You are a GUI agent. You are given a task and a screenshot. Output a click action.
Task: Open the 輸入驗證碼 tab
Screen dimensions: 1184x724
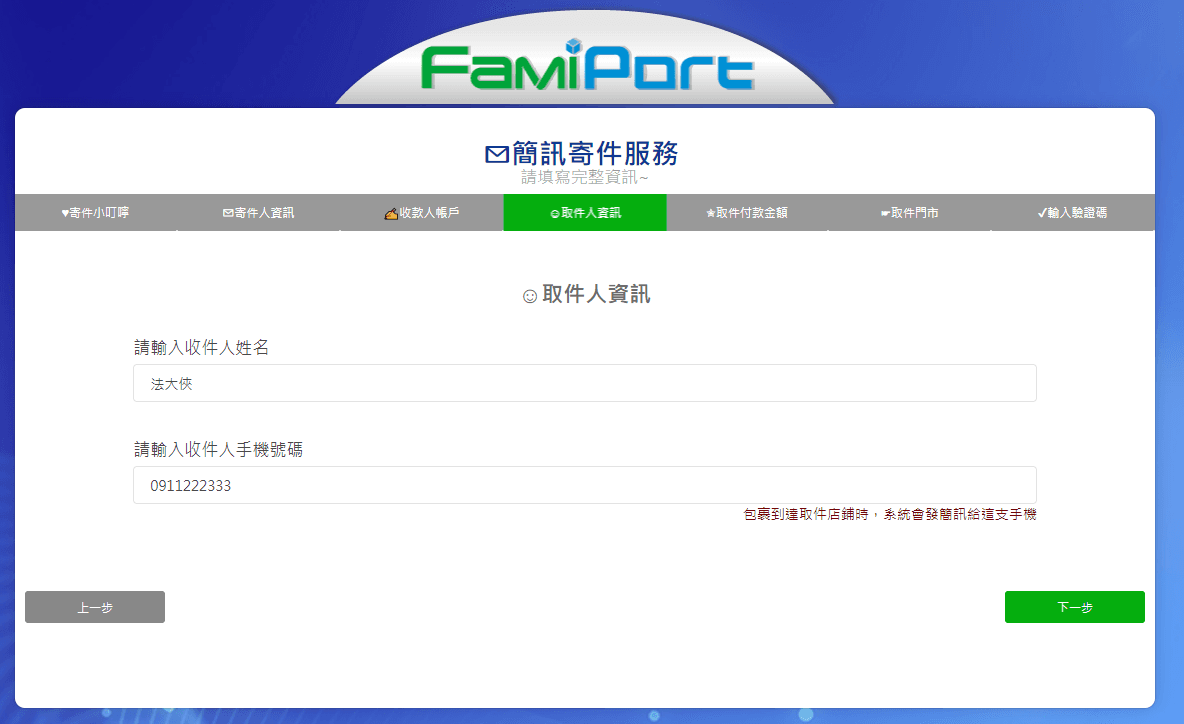pos(1073,213)
